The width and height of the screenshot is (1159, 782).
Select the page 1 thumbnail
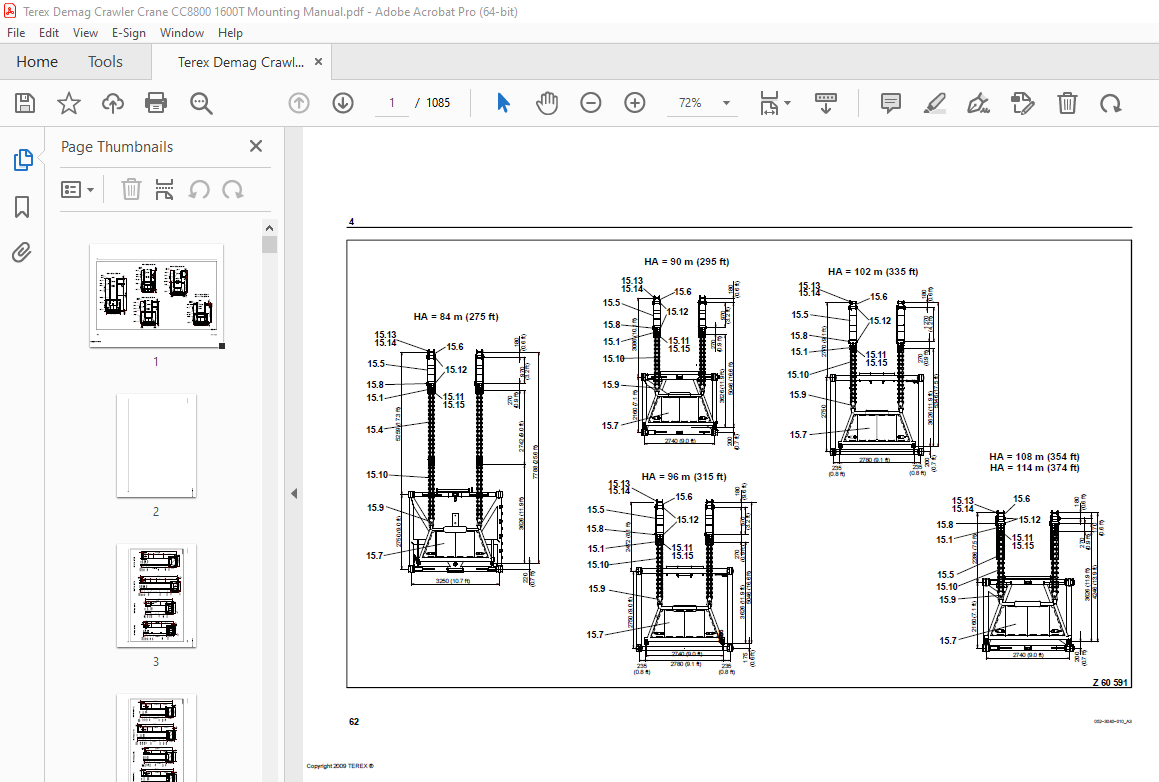pos(156,296)
